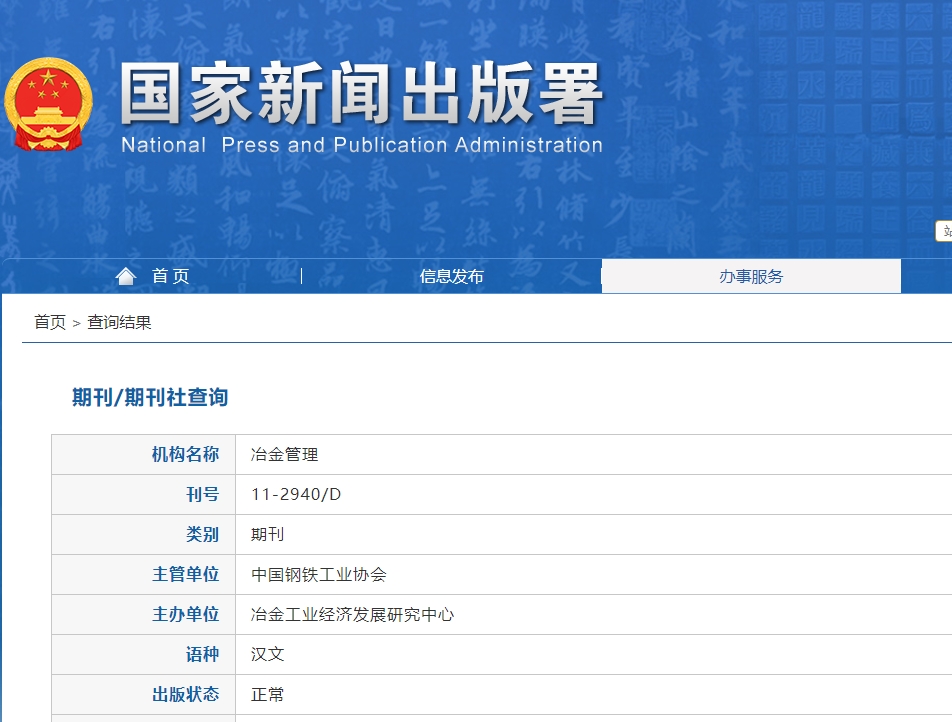The height and width of the screenshot is (722, 952).
Task: Select the 语种 label cell
Action: point(144,655)
